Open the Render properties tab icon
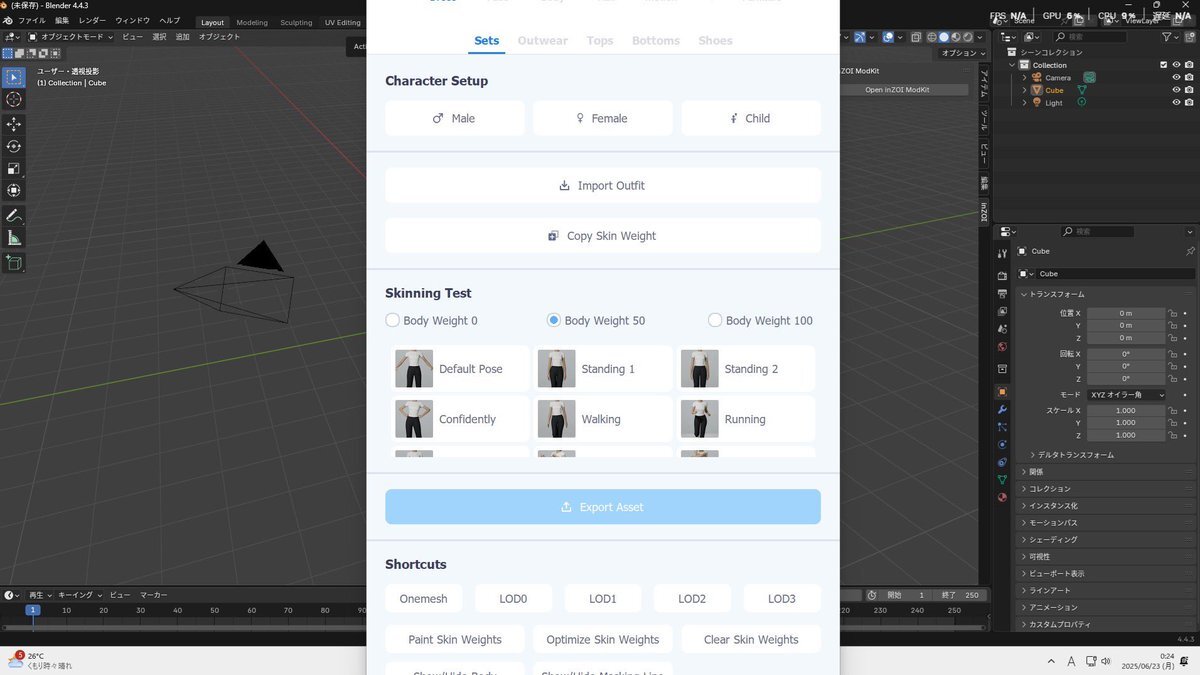 pos(1002,275)
